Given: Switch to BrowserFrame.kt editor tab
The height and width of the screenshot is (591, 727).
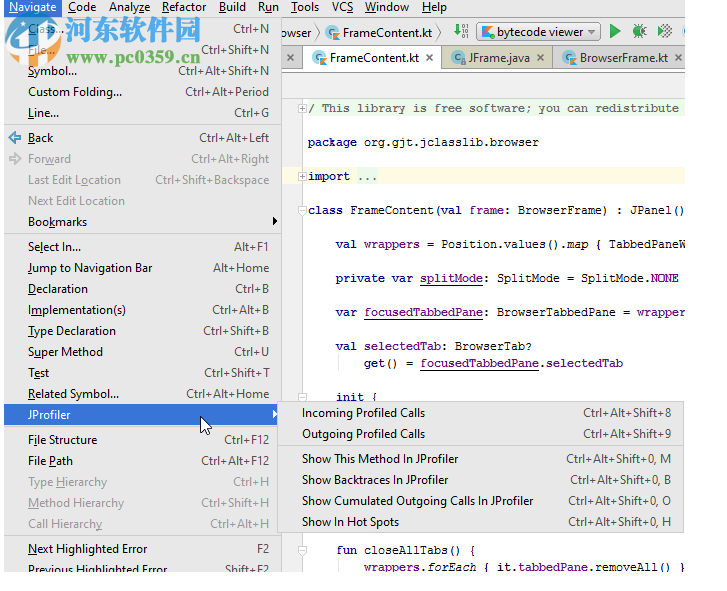Looking at the screenshot, I should click(617, 57).
